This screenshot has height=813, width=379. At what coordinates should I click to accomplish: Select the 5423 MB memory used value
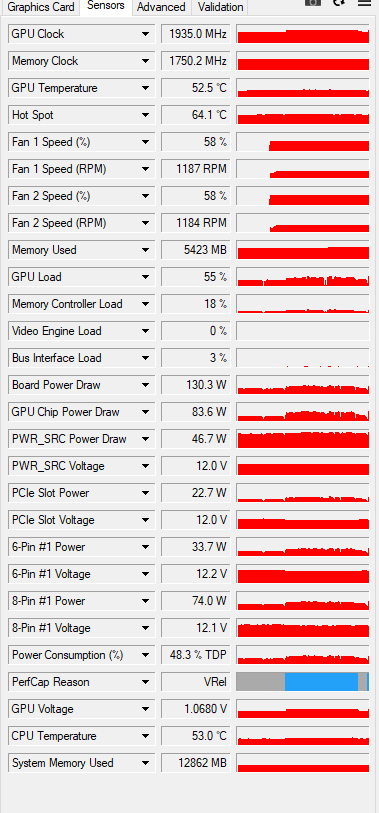(195, 250)
